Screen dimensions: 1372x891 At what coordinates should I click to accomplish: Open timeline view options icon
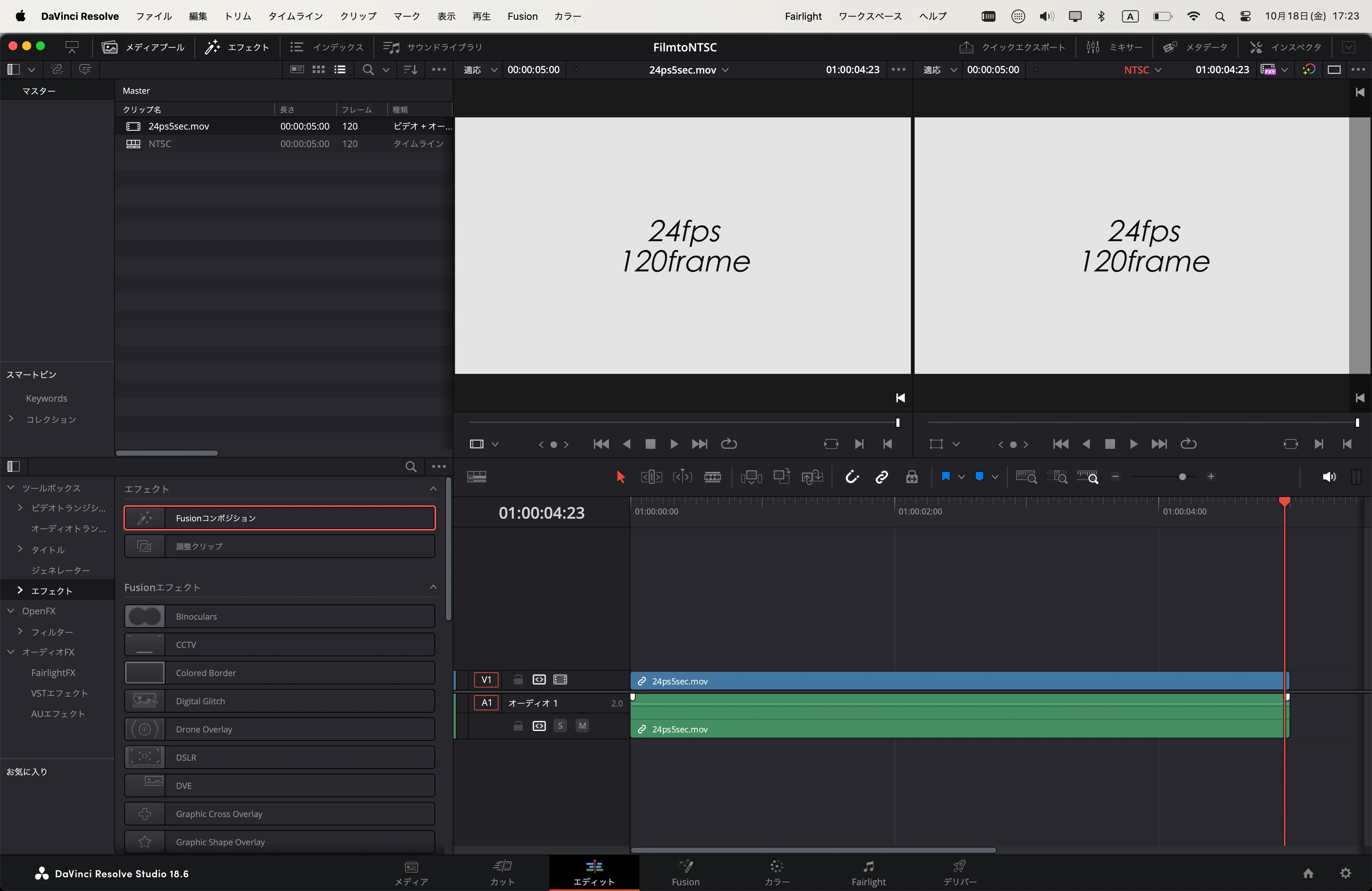pos(477,477)
